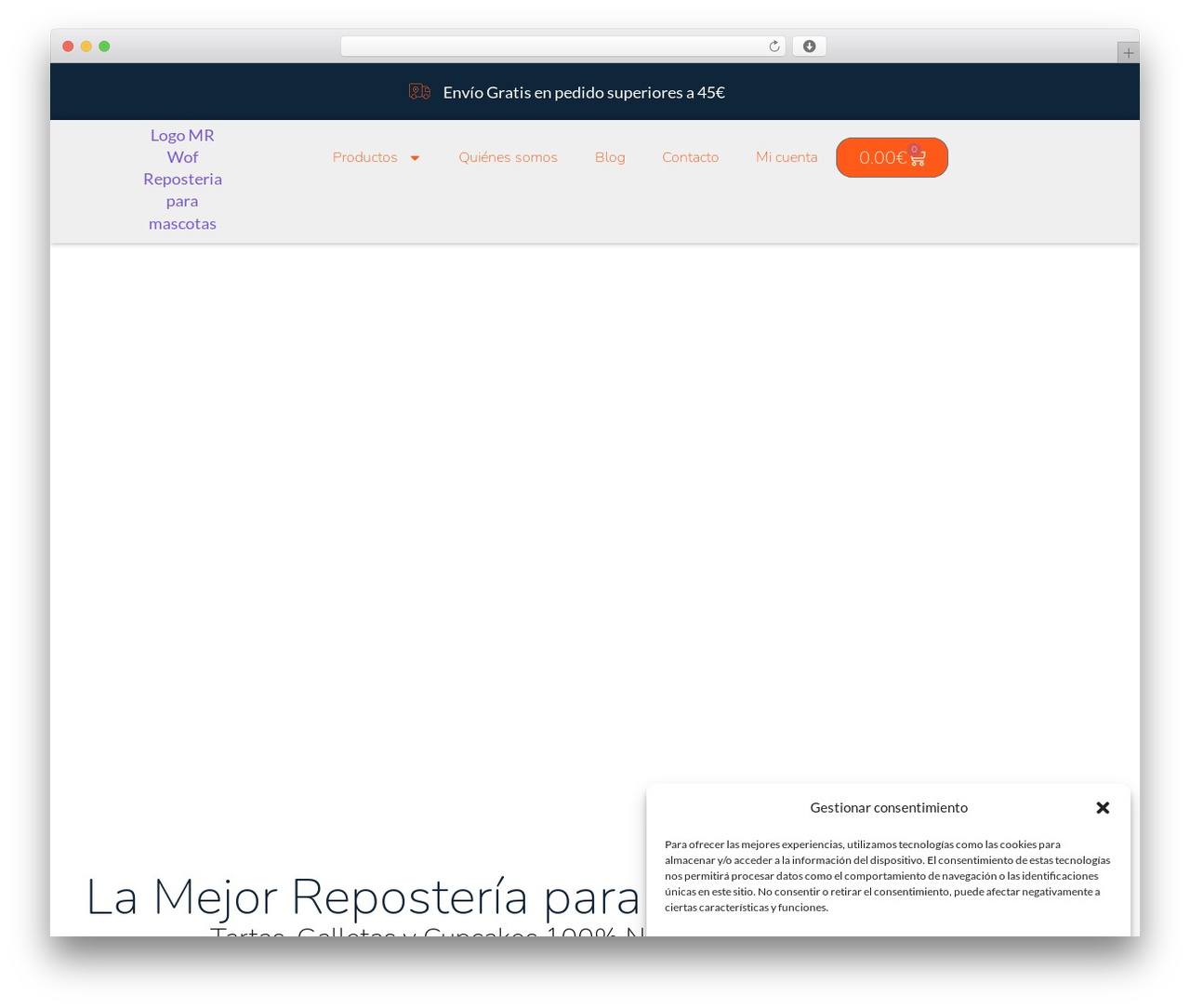Click 'Envío Gratis en pedido superiores a 45€' text
This screenshot has height=1008, width=1190.
tap(584, 92)
